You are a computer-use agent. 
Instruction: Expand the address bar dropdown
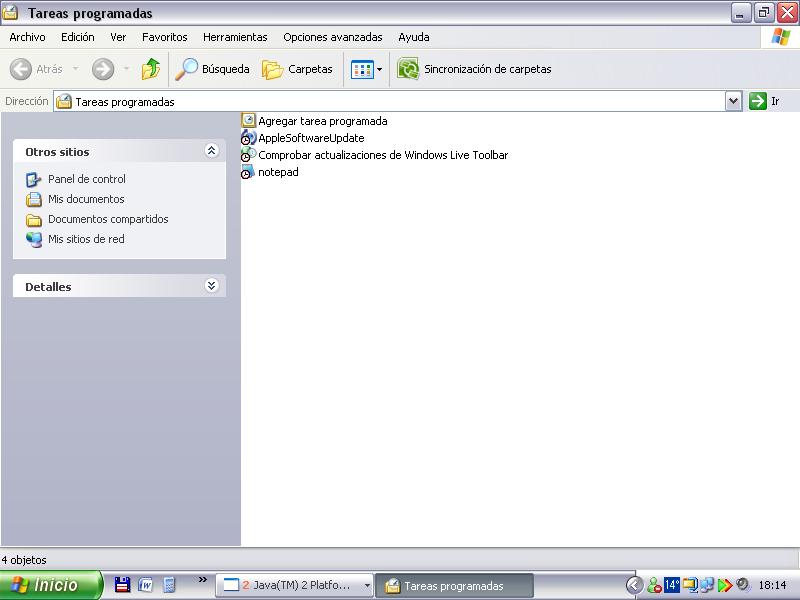tap(733, 101)
